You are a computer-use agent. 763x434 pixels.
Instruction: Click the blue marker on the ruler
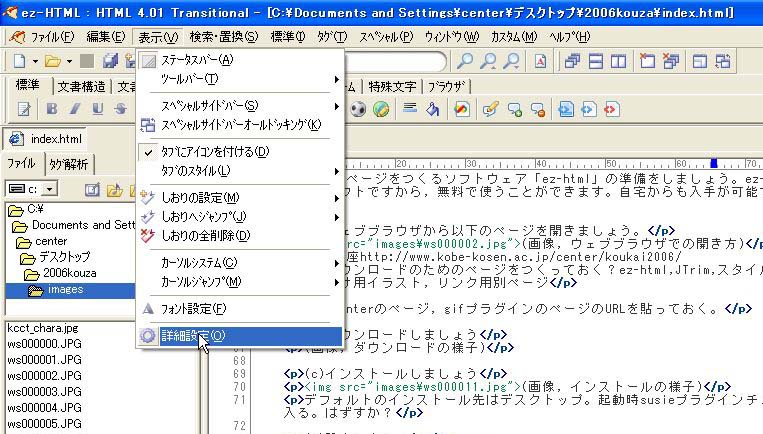point(714,163)
